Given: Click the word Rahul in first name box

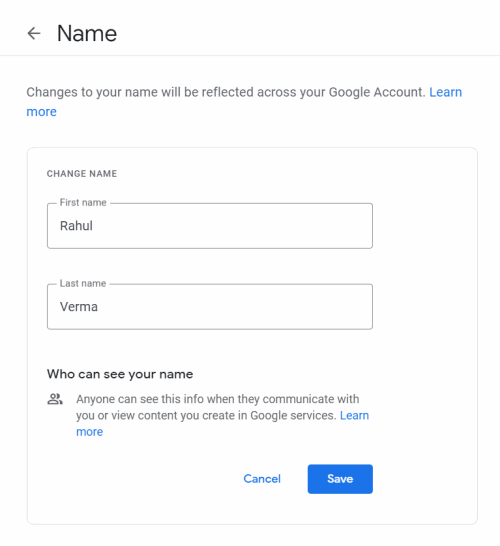Looking at the screenshot, I should point(76,226).
